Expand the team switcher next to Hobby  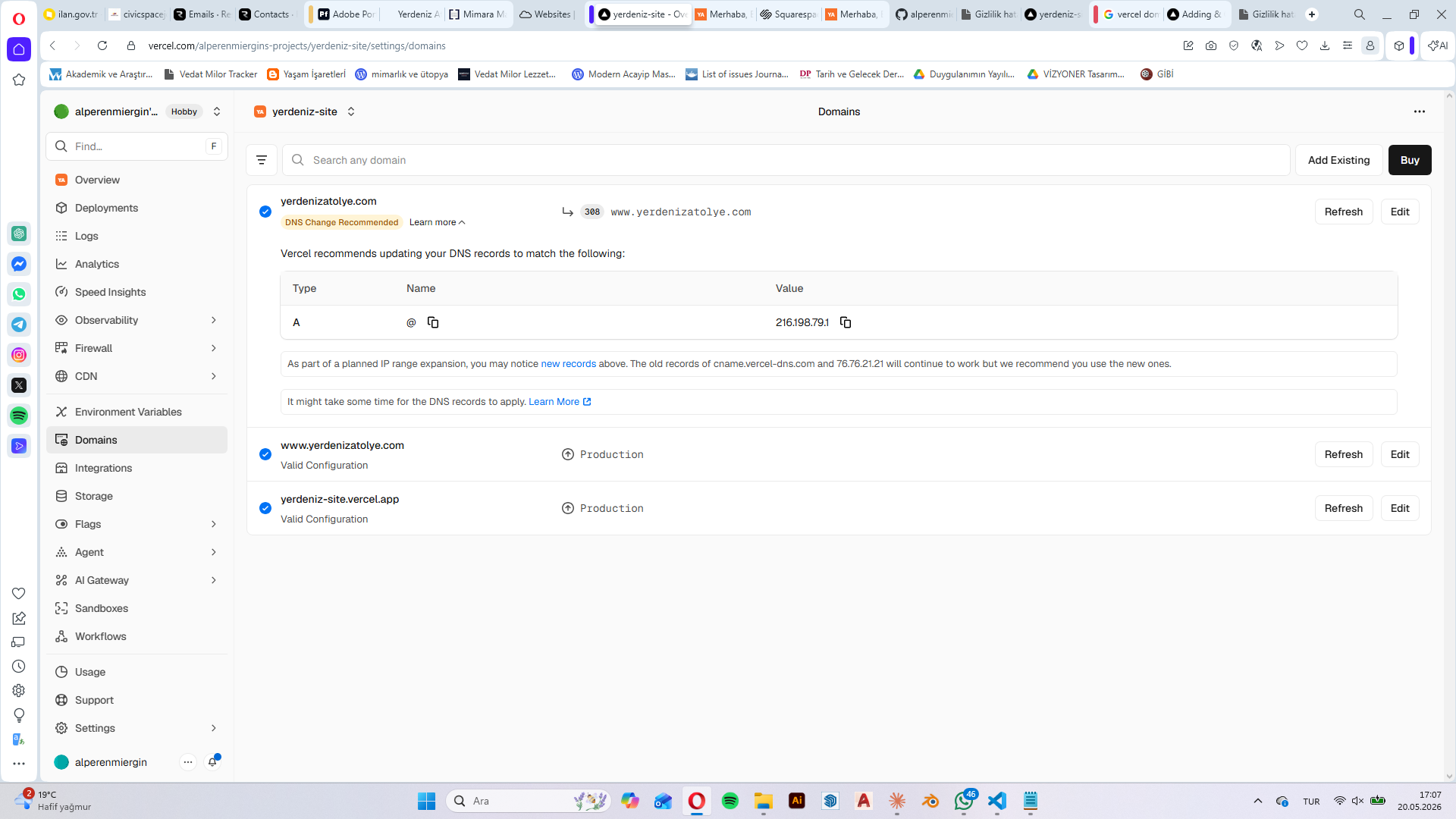pos(217,111)
